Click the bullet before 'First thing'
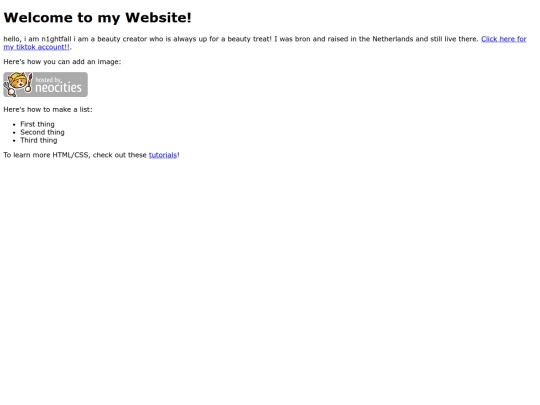The image size is (540, 405). coord(14,125)
